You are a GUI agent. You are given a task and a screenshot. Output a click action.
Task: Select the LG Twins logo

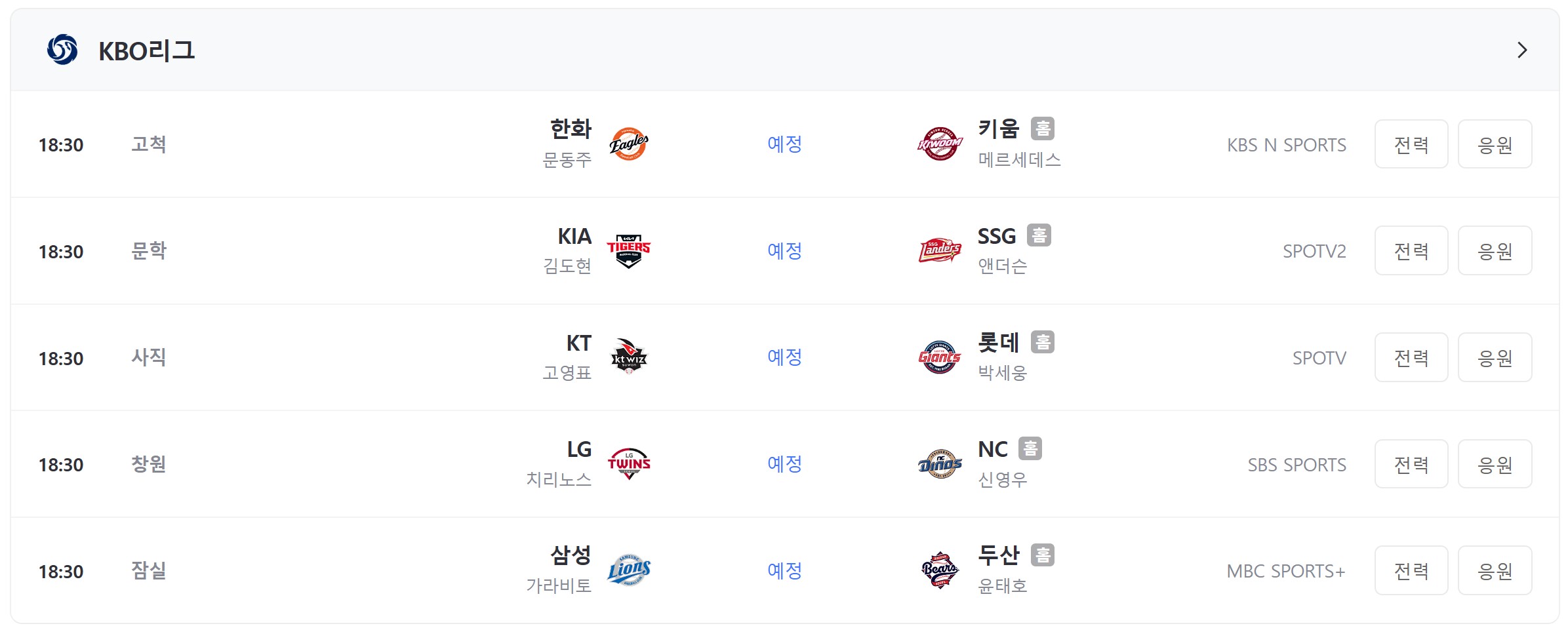click(x=628, y=464)
